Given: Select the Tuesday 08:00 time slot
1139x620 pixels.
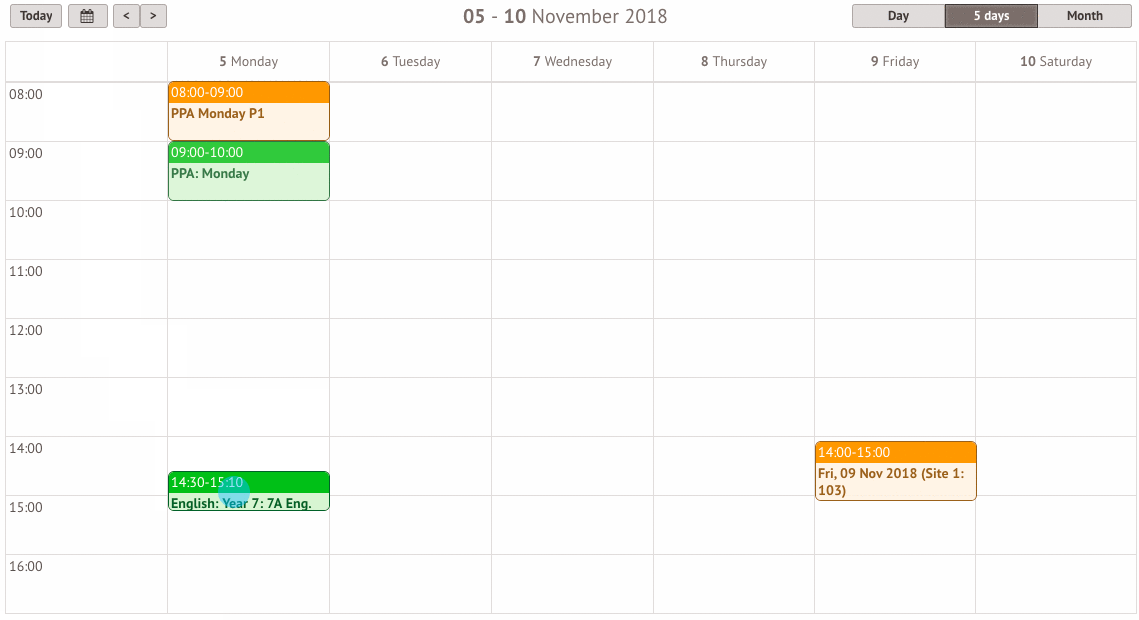Looking at the screenshot, I should point(410,112).
